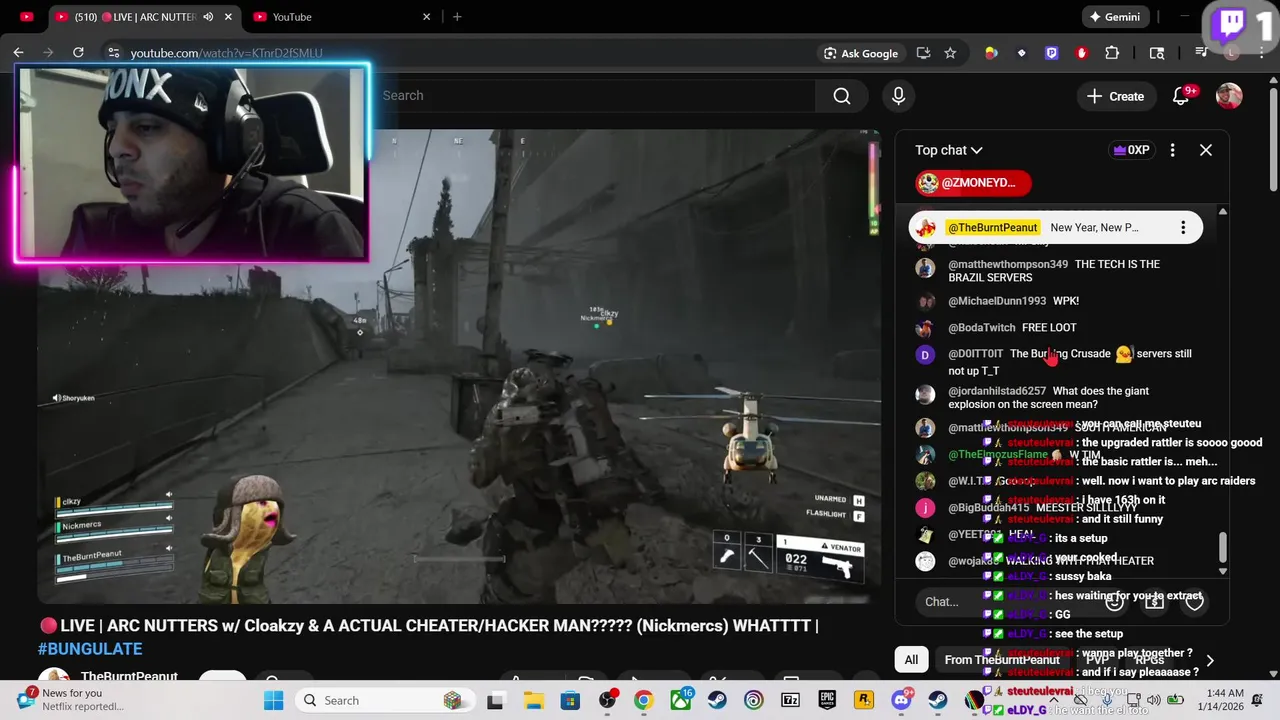Open the Gemini button in Chrome

tap(1114, 17)
